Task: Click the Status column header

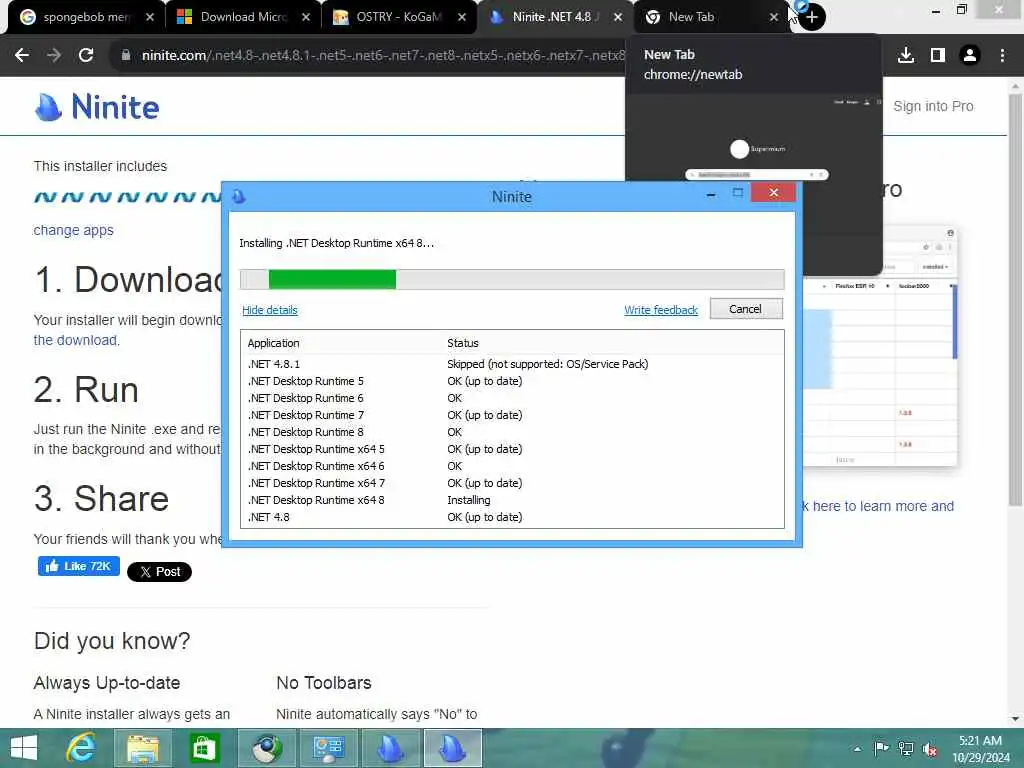Action: pos(462,343)
